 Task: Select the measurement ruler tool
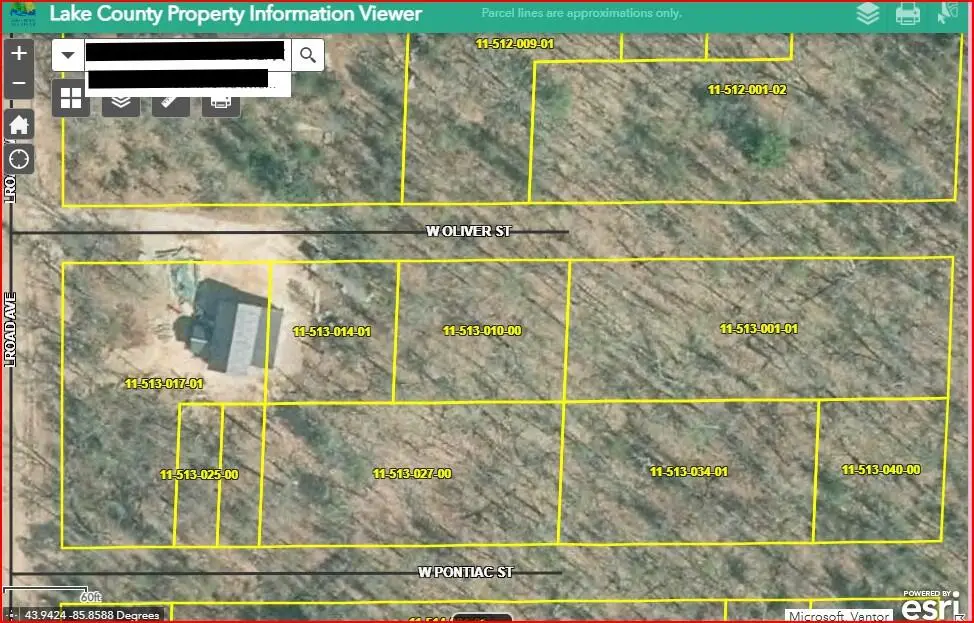[x=170, y=99]
